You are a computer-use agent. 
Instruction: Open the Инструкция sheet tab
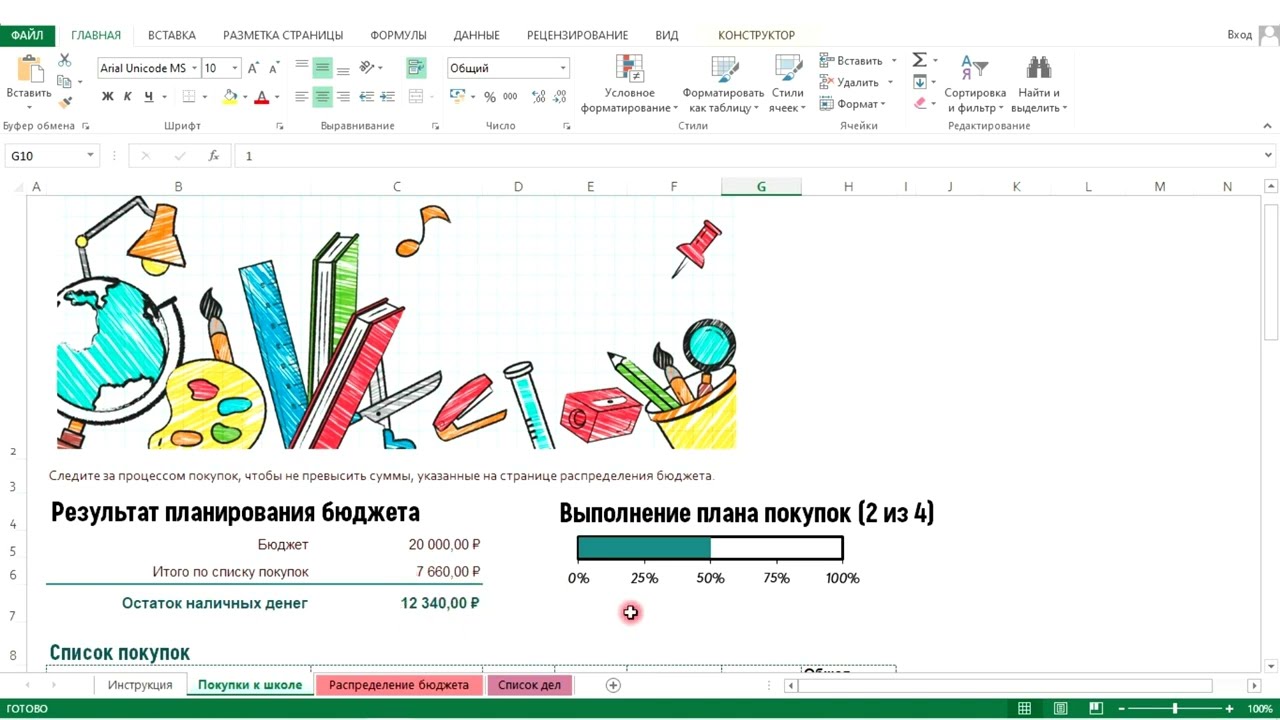(140, 685)
